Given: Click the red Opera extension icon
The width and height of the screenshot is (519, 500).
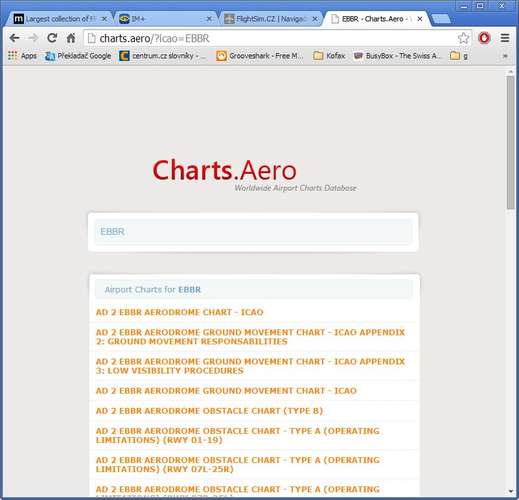Looking at the screenshot, I should (484, 38).
